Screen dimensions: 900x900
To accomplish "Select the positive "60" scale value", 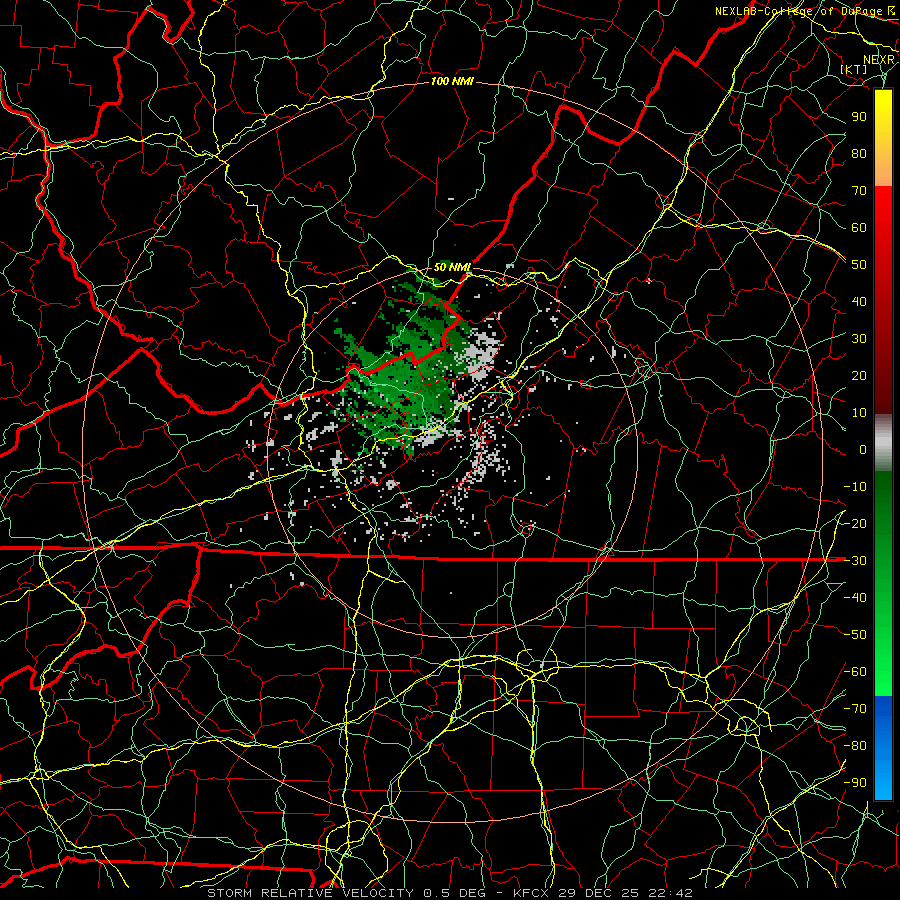I will (859, 227).
